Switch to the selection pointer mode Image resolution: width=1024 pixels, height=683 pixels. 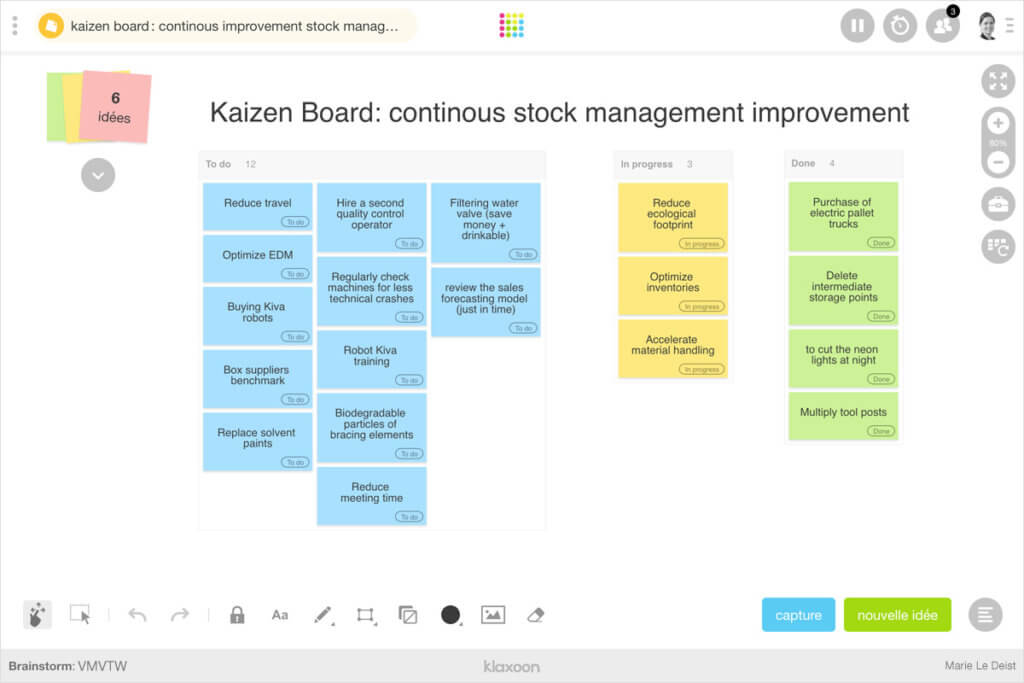pyautogui.click(x=80, y=615)
